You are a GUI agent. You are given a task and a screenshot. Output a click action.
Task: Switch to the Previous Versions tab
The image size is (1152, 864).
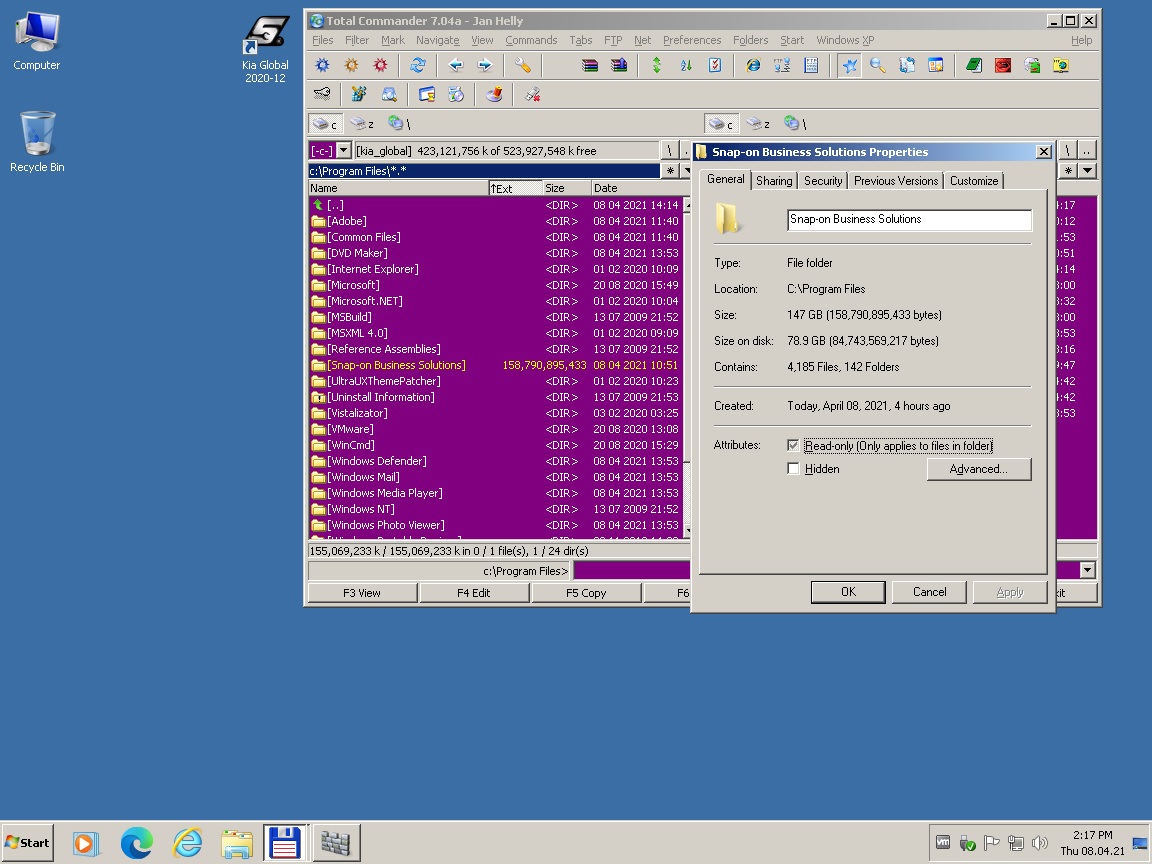point(896,181)
